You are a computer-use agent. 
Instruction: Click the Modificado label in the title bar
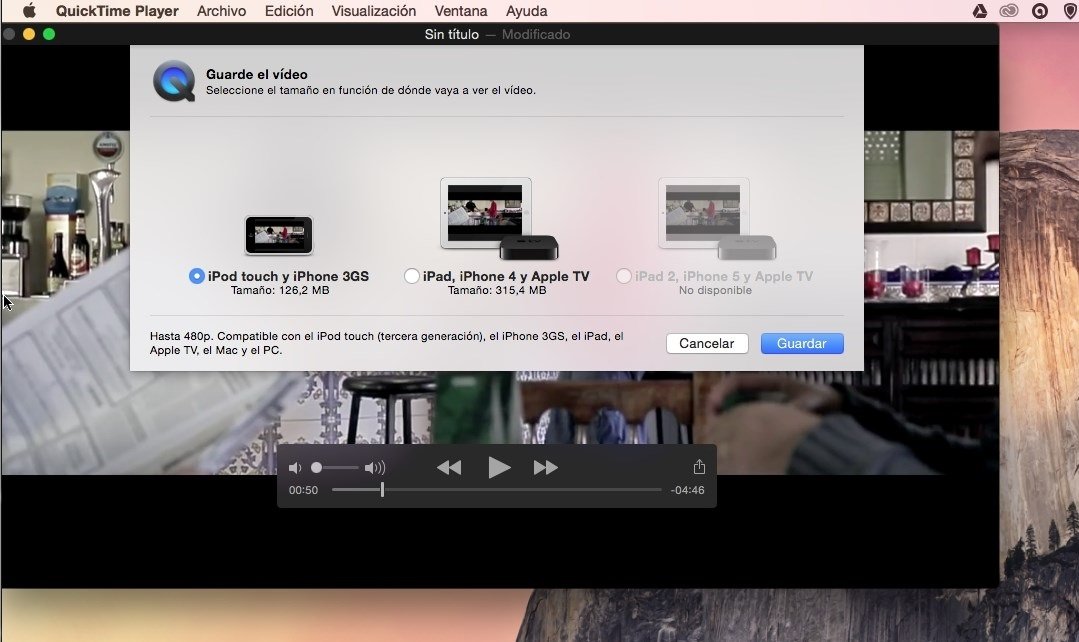click(536, 34)
